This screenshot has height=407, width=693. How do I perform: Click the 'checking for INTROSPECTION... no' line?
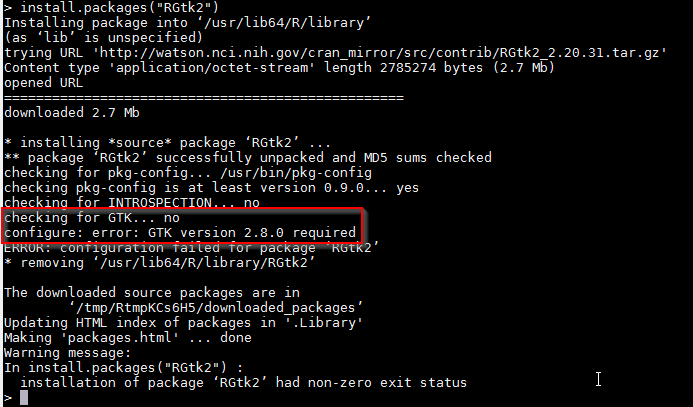click(x=132, y=202)
